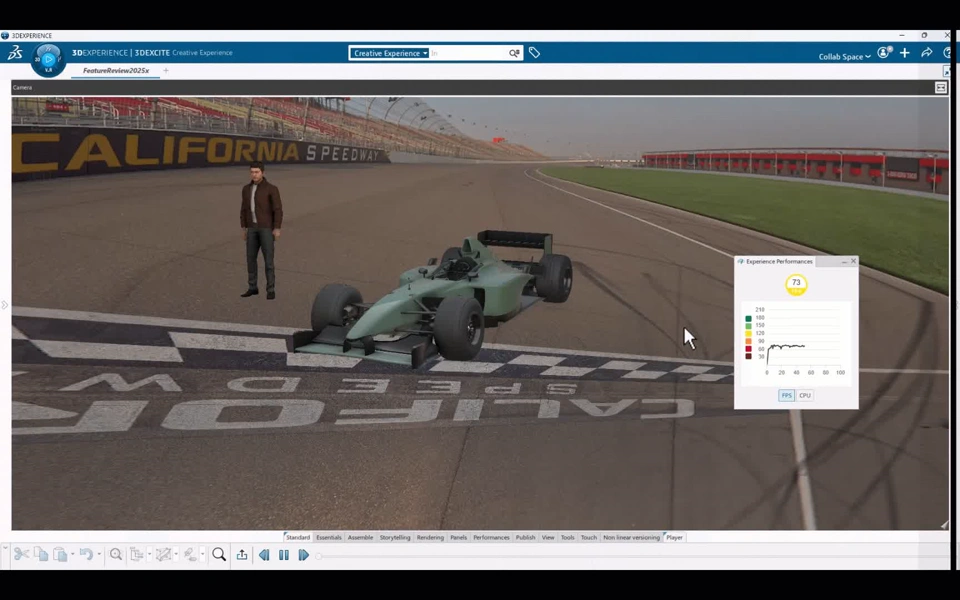This screenshot has width=960, height=600.
Task: Select the Essentials toolbar tab
Action: tap(329, 538)
